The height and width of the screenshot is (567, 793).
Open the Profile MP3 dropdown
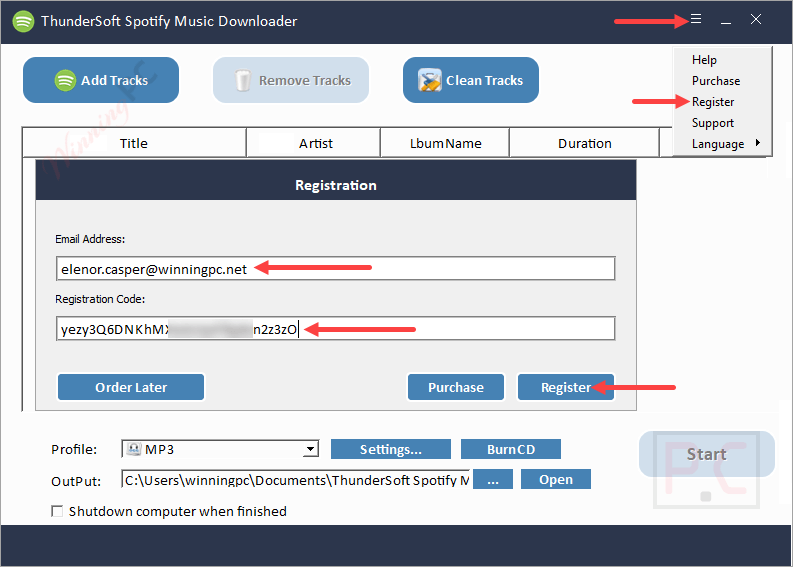220,449
